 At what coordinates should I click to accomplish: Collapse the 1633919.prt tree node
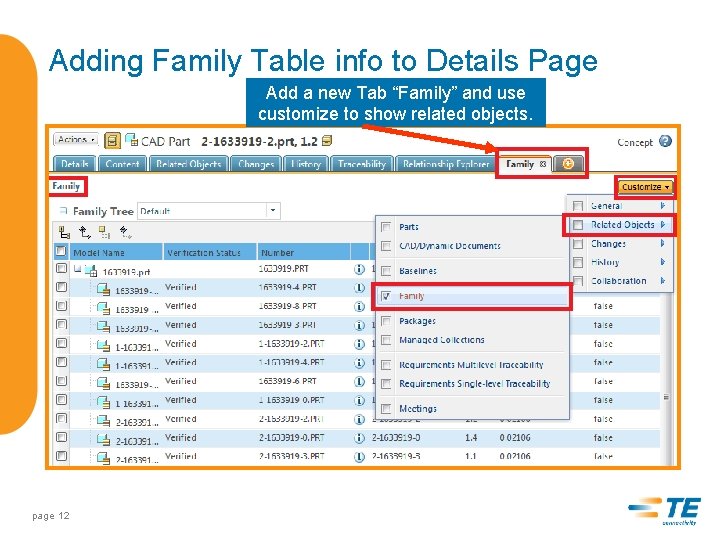point(78,269)
